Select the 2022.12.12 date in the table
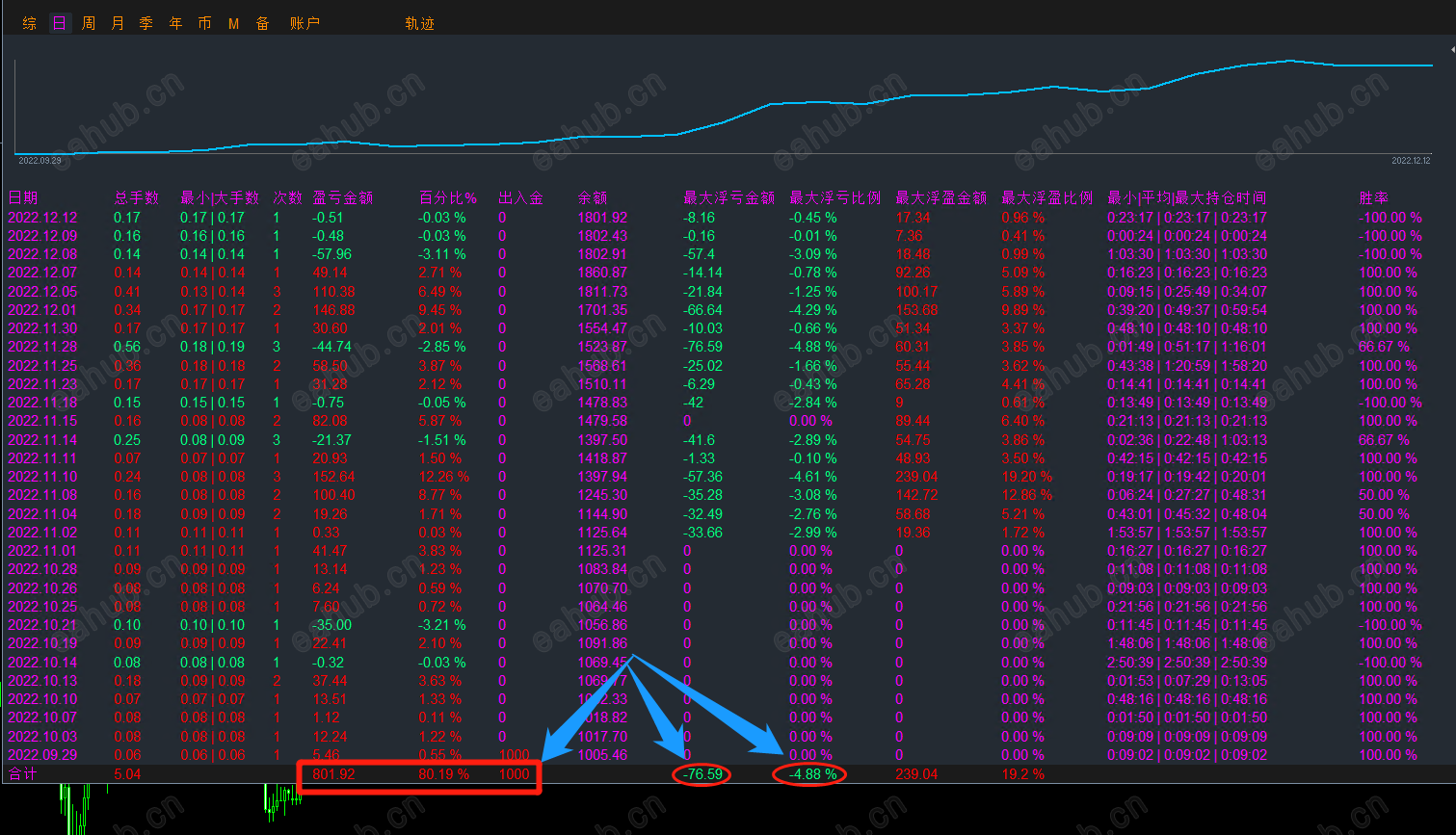This screenshot has width=1456, height=835. coord(42,218)
